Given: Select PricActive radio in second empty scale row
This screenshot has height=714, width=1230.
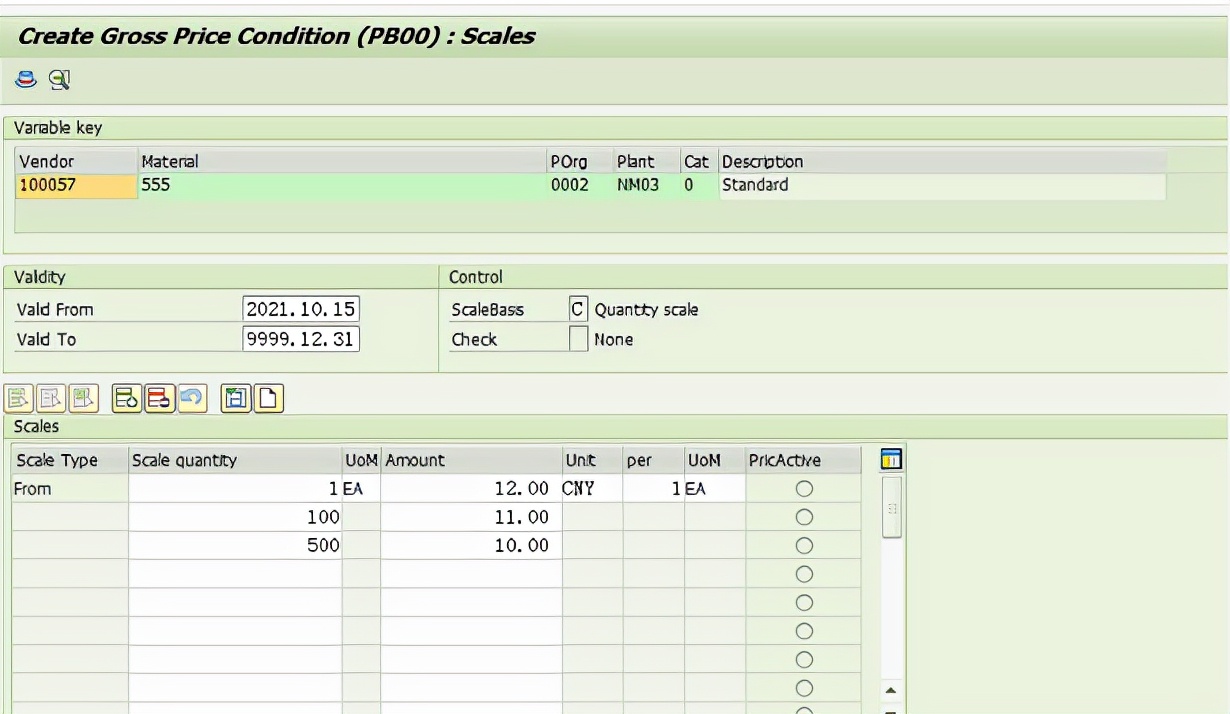Looking at the screenshot, I should (x=803, y=603).
